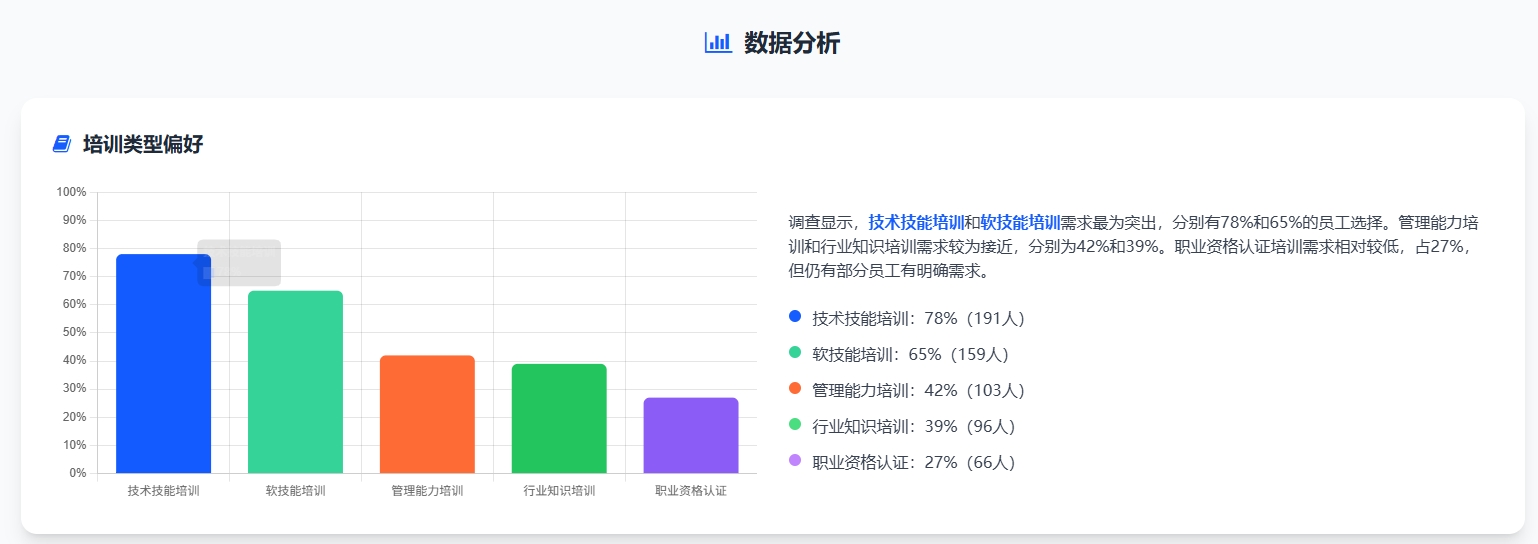
Task: Click the purple 职业资格认证 bar
Action: click(691, 435)
